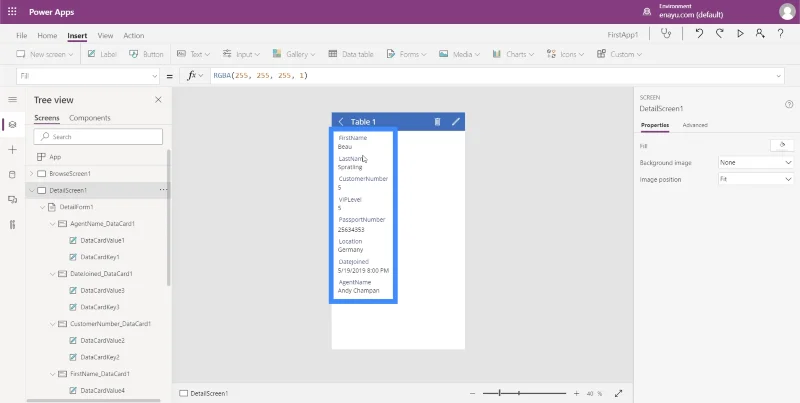Select CustomerNumber_DataCard1 in tree
This screenshot has height=403, width=800.
pos(110,323)
